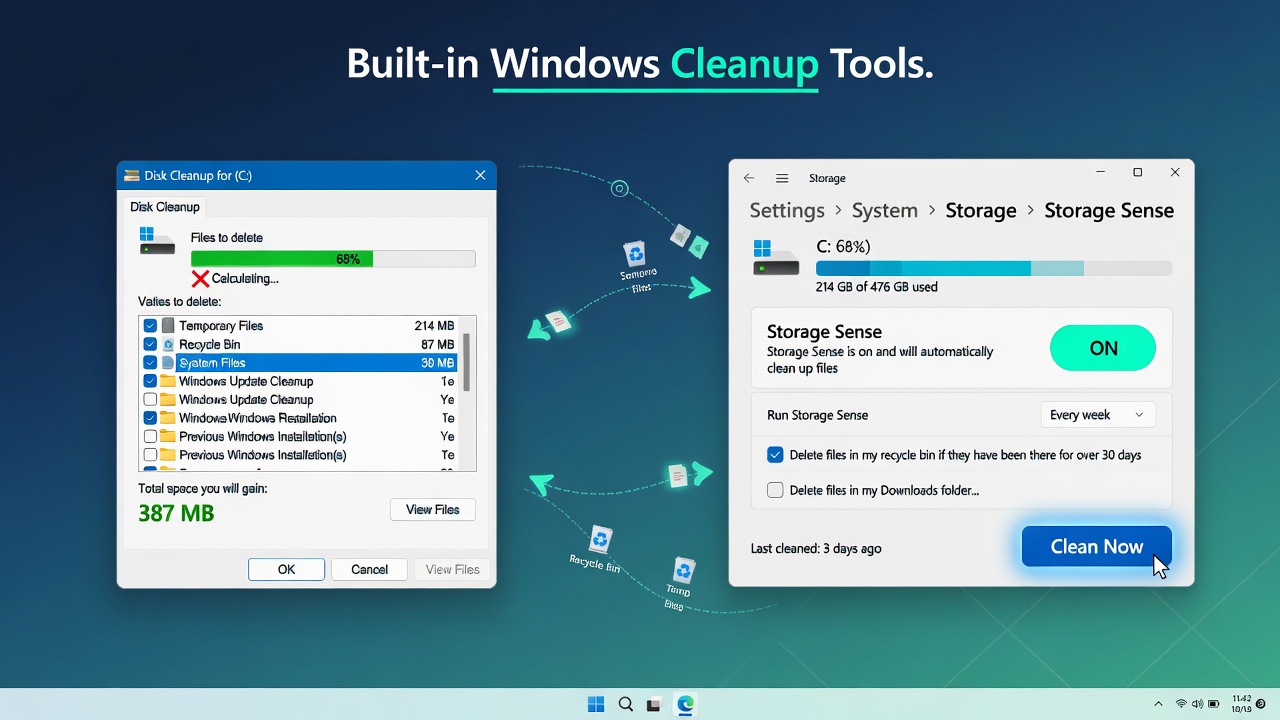1280x720 pixels.
Task: Click Storage in the Settings breadcrumb
Action: click(980, 210)
